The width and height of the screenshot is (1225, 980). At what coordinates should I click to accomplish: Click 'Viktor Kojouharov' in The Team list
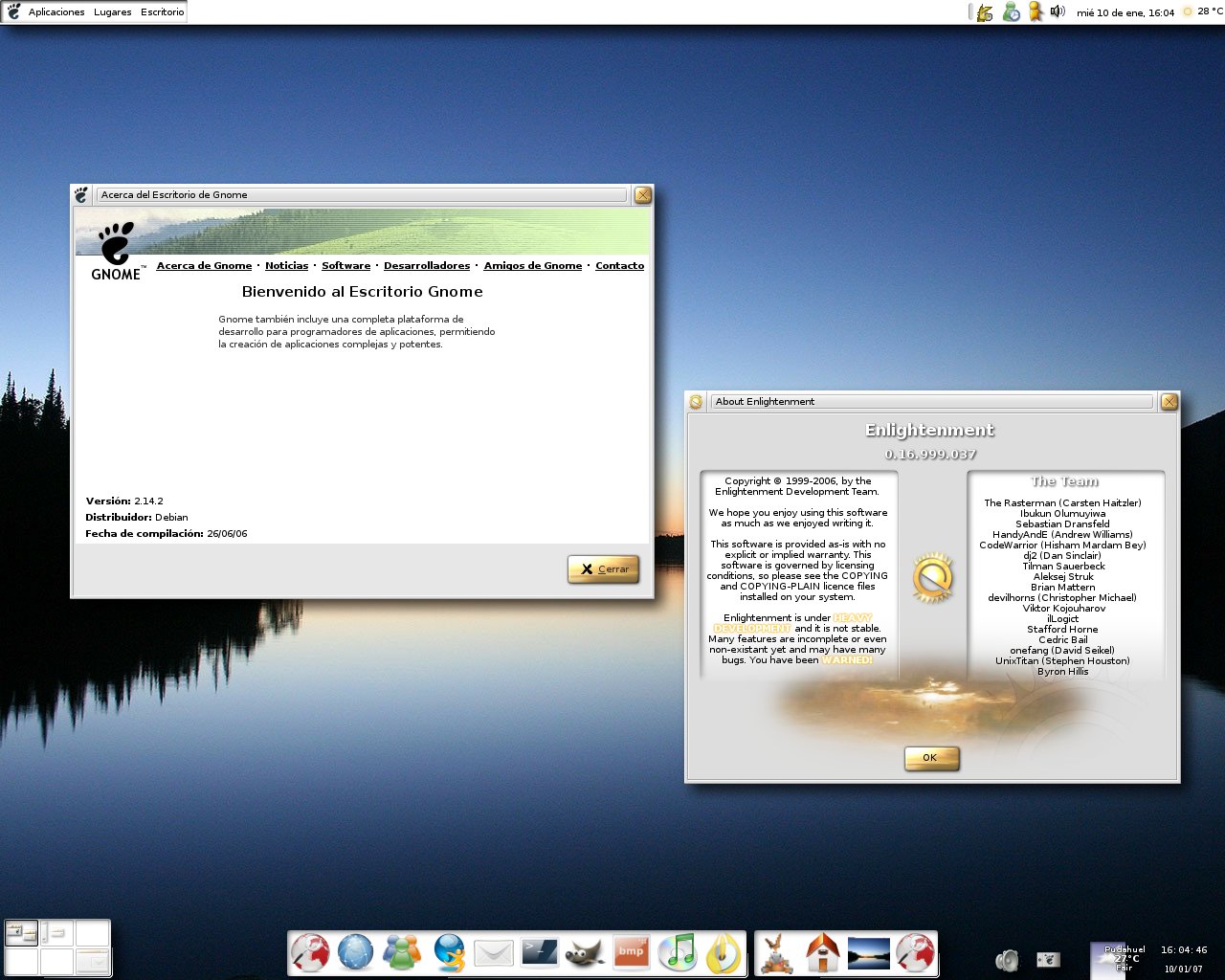(1063, 609)
